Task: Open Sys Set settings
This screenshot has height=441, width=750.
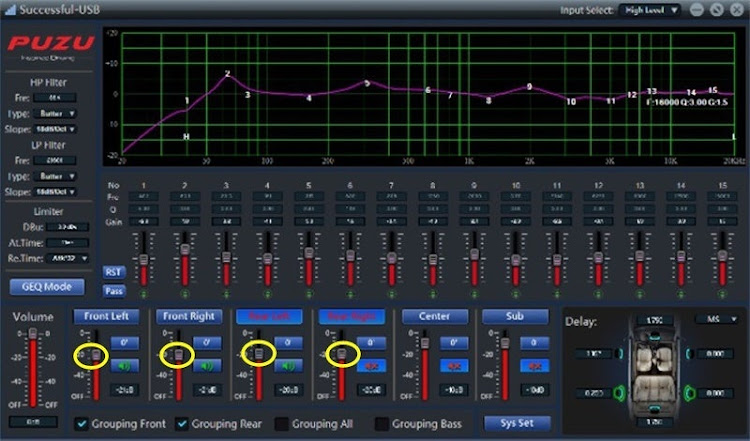Action: click(517, 423)
